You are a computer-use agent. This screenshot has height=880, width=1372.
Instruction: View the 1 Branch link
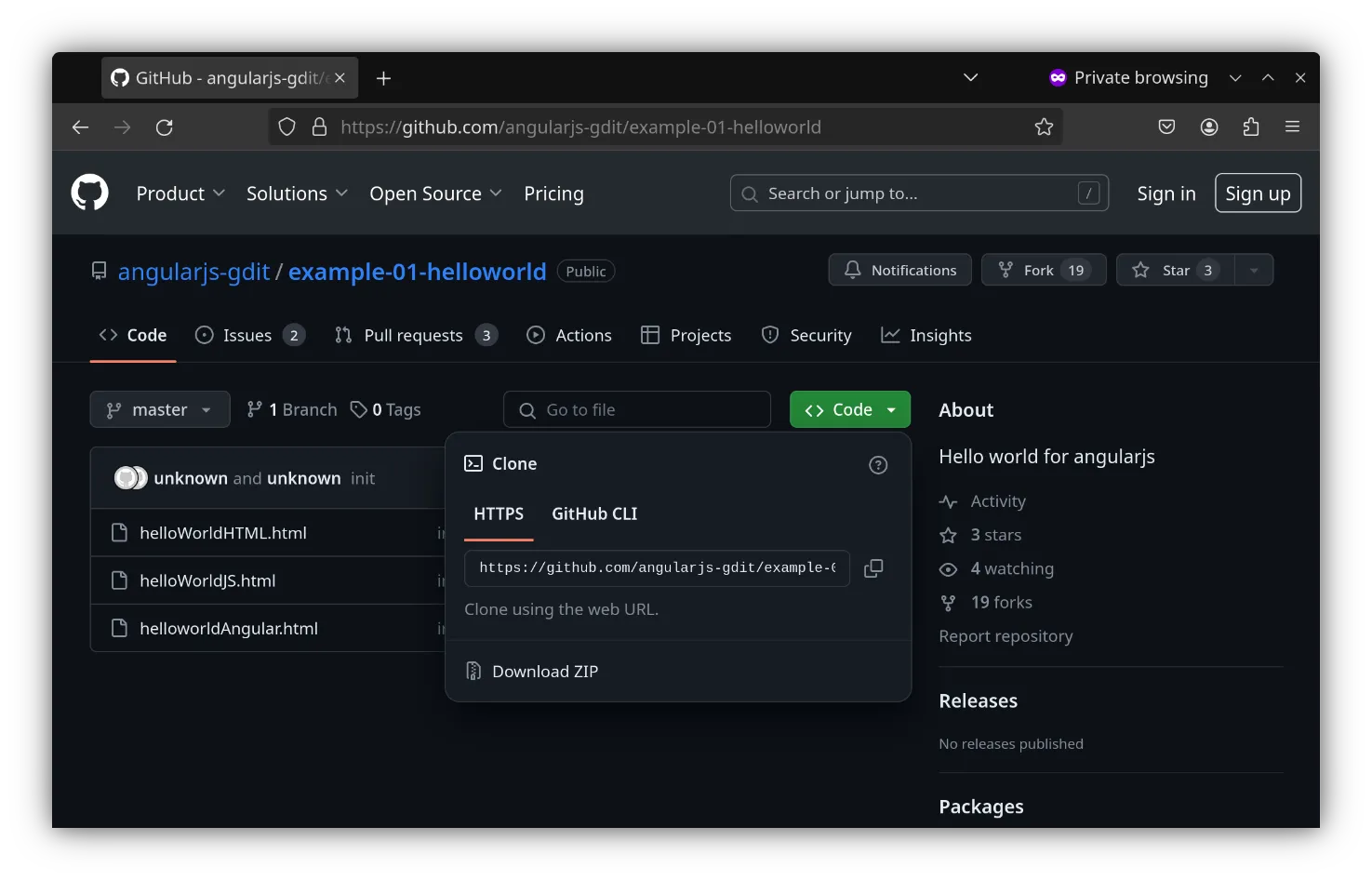point(291,409)
